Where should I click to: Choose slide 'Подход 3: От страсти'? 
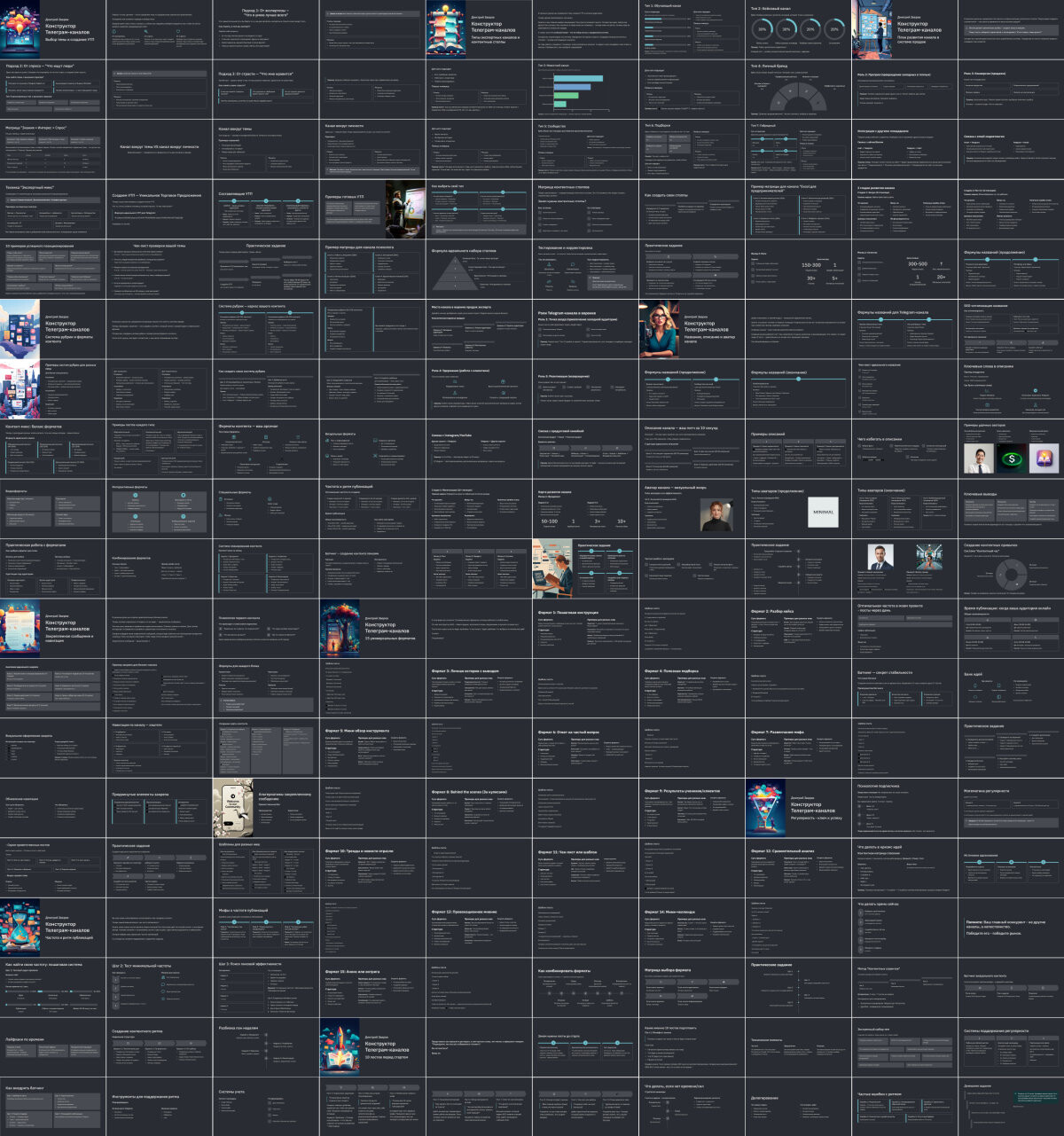pyautogui.click(x=266, y=90)
